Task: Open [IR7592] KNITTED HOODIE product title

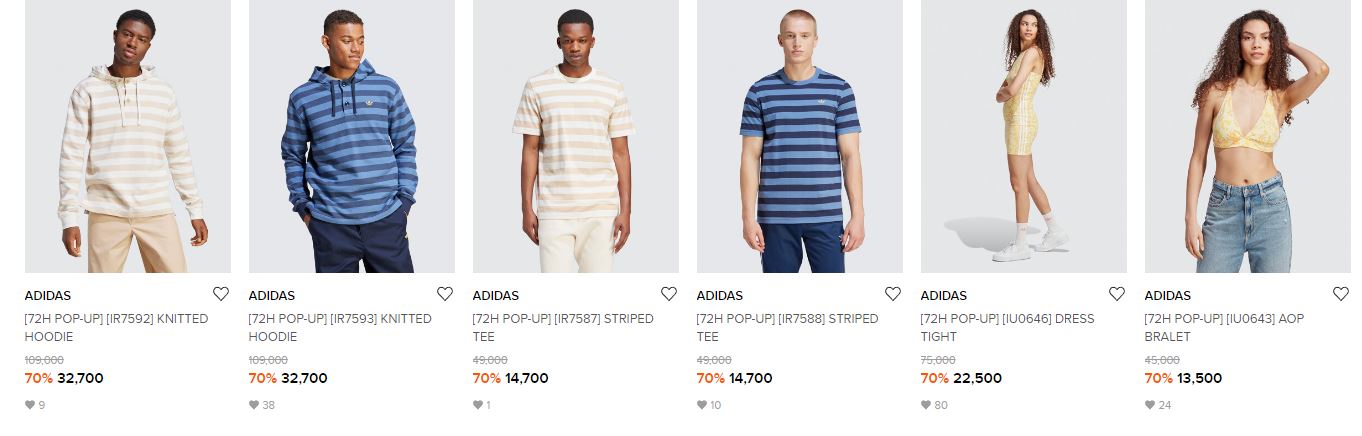Action: coord(117,328)
